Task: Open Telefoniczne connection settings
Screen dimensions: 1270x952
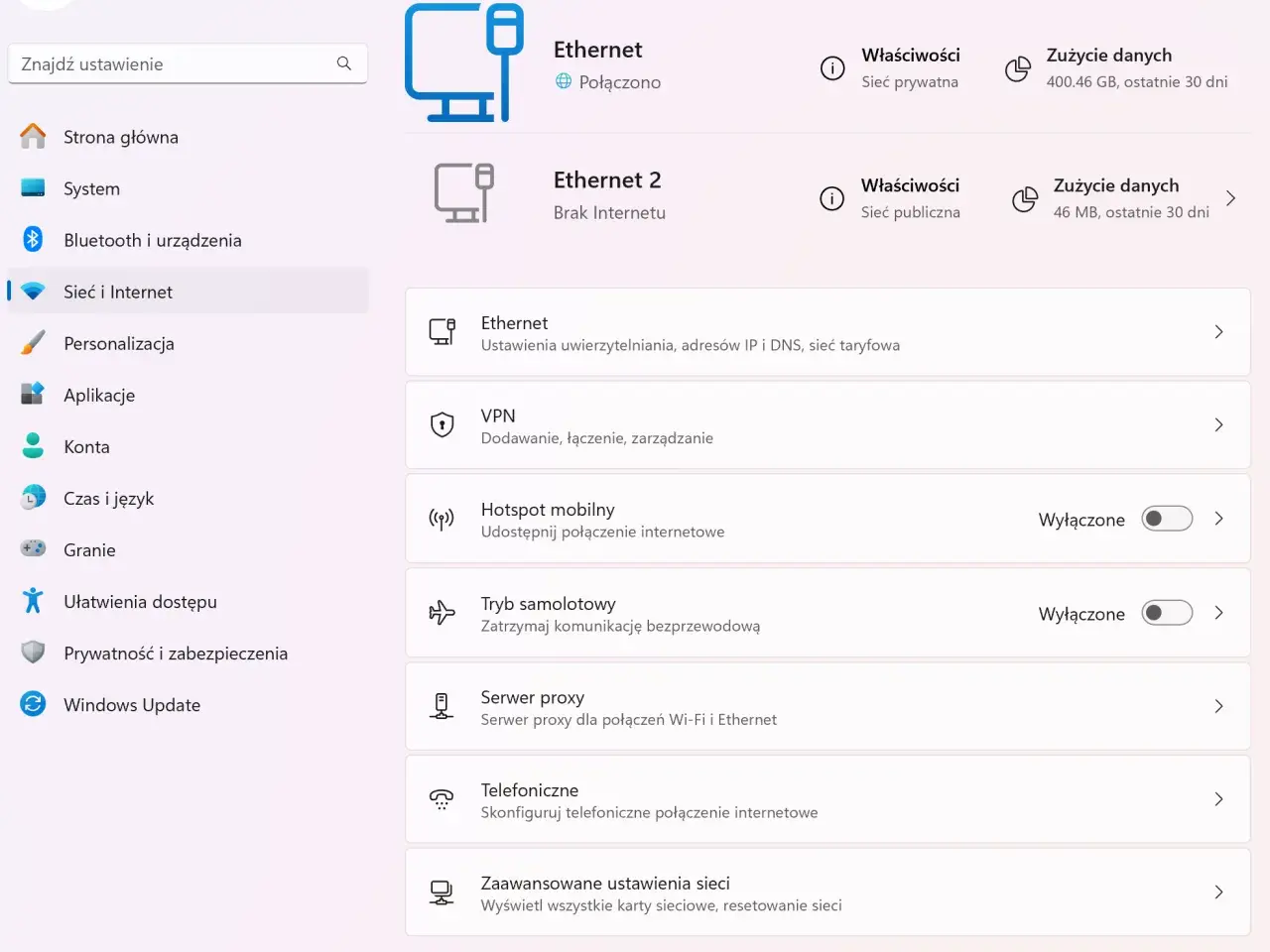Action: (827, 799)
